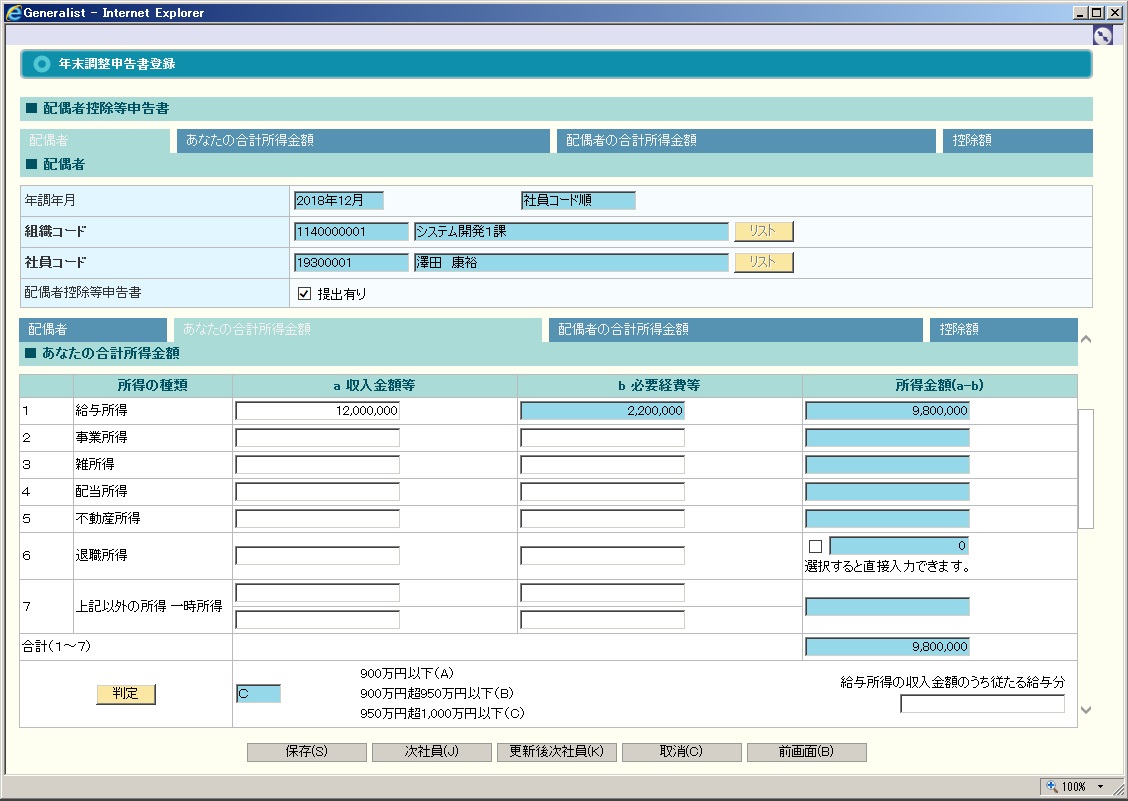
Task: Click リスト button next to 組織コード
Action: point(763,231)
